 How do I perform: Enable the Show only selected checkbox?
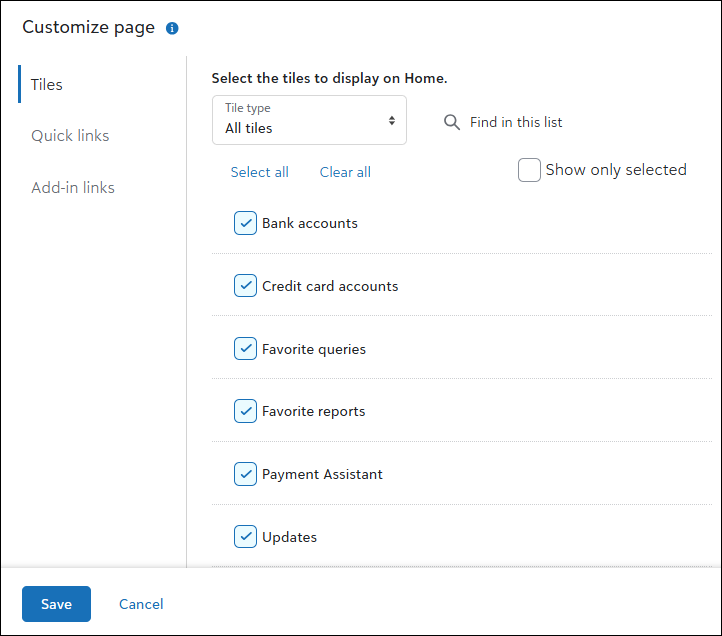tap(529, 170)
